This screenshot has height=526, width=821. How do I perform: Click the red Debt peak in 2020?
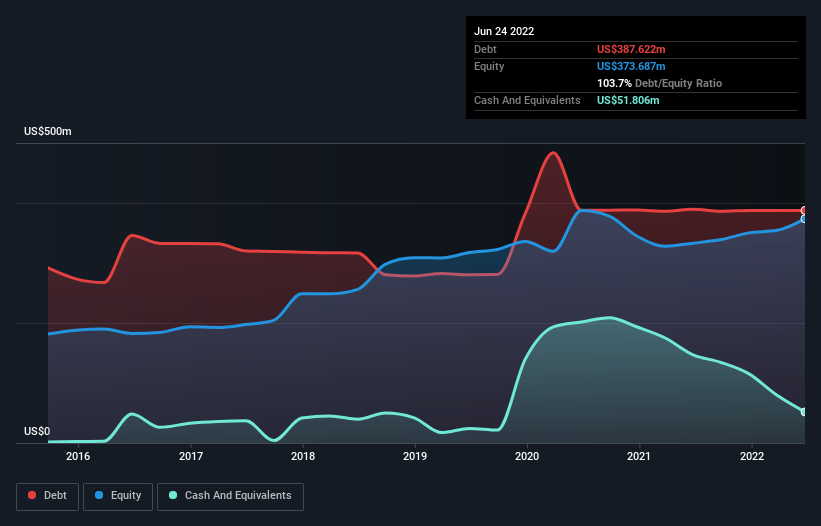[553, 153]
